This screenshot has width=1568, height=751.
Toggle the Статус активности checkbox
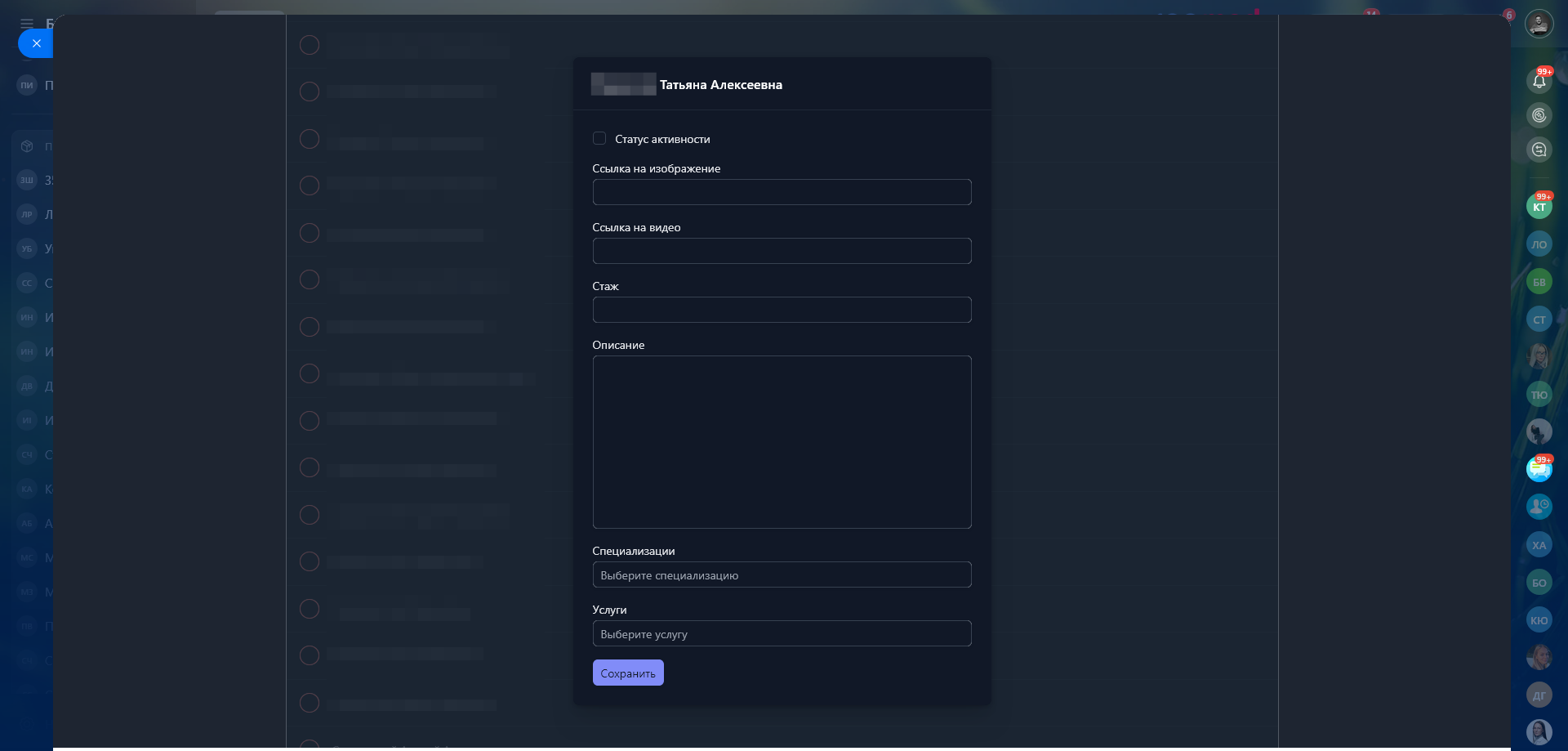point(599,139)
